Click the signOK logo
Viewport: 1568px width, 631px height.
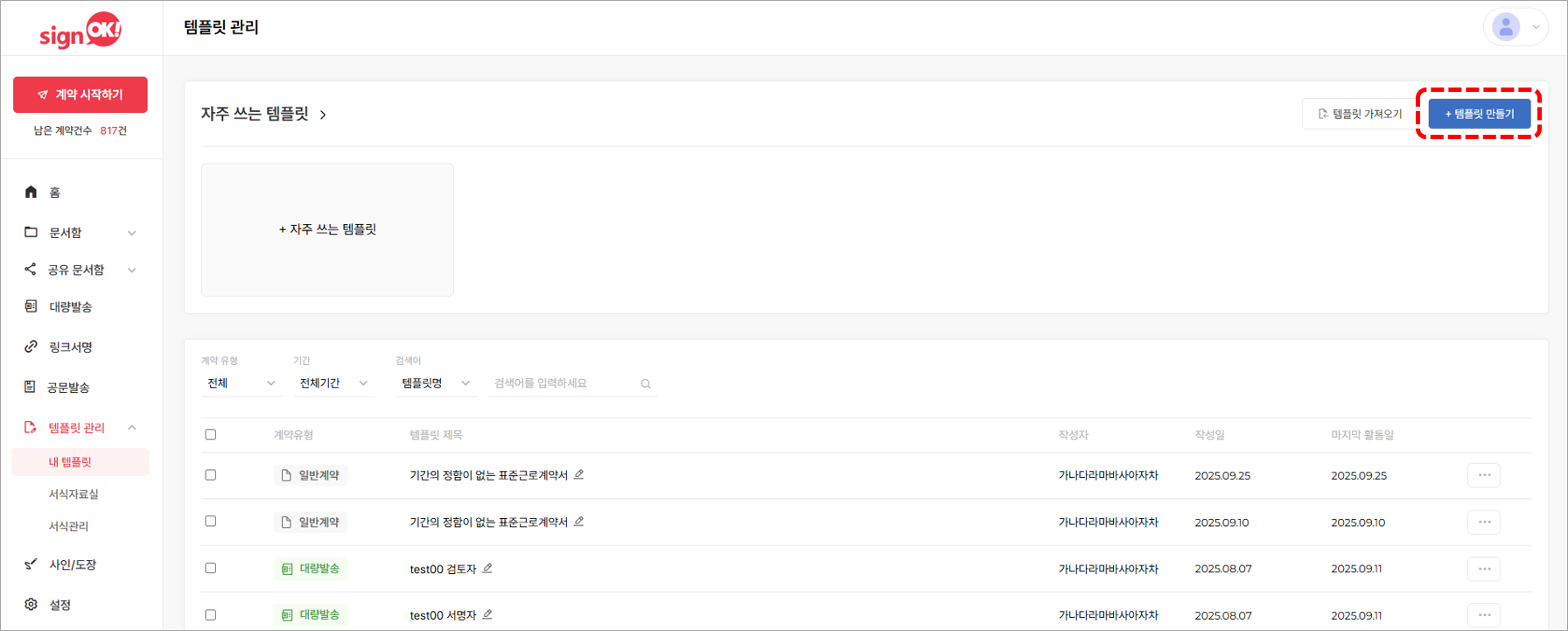click(80, 31)
